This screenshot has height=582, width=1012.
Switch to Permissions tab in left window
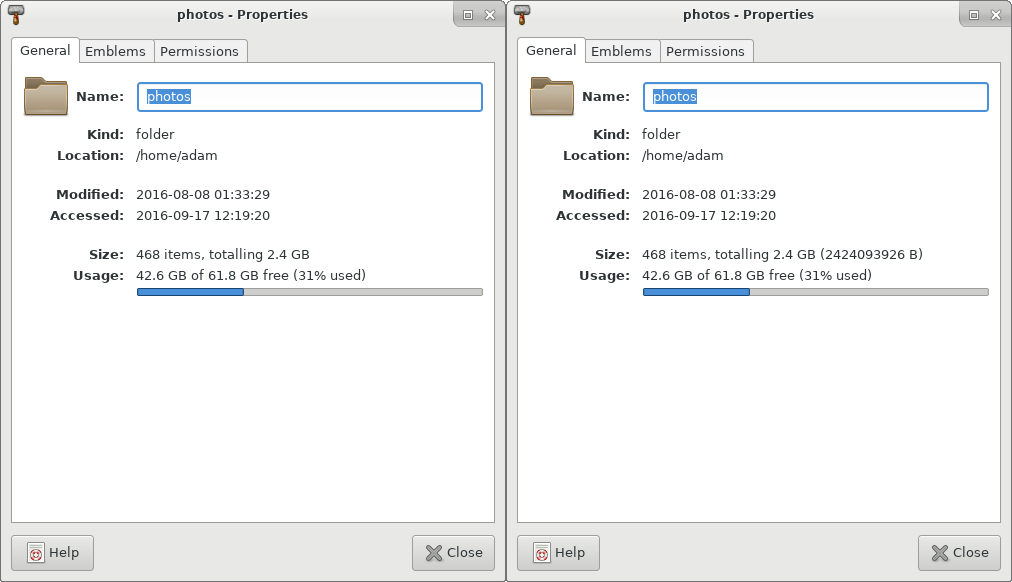tap(199, 51)
